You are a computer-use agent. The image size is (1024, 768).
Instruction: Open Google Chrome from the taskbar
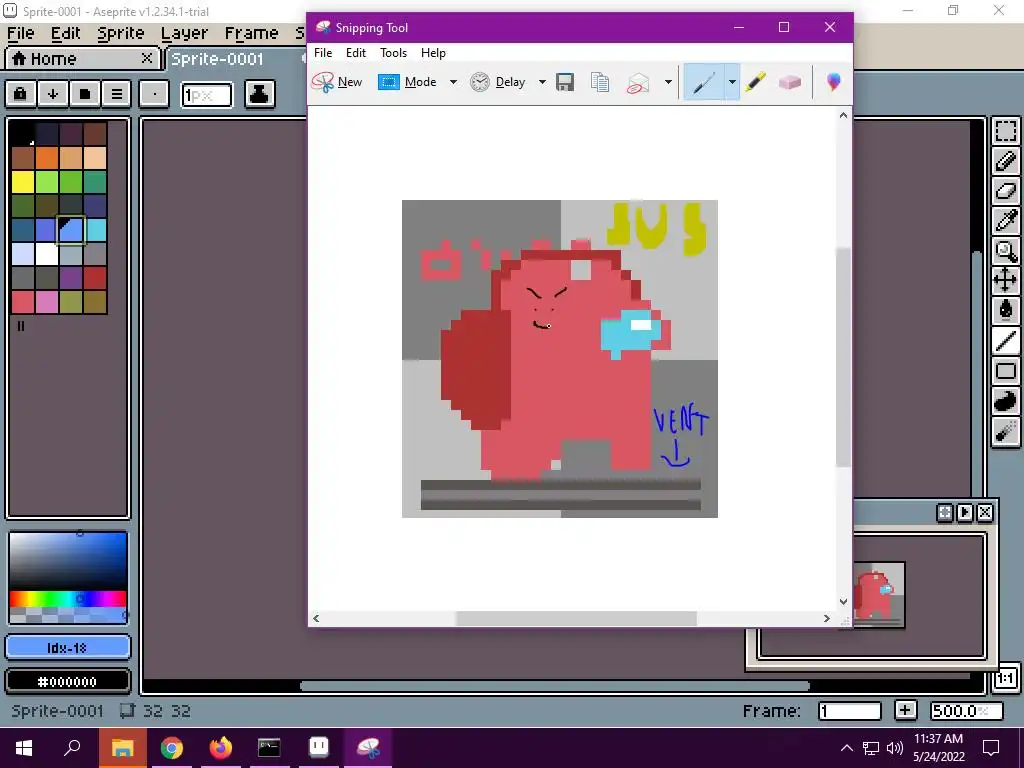pos(172,748)
